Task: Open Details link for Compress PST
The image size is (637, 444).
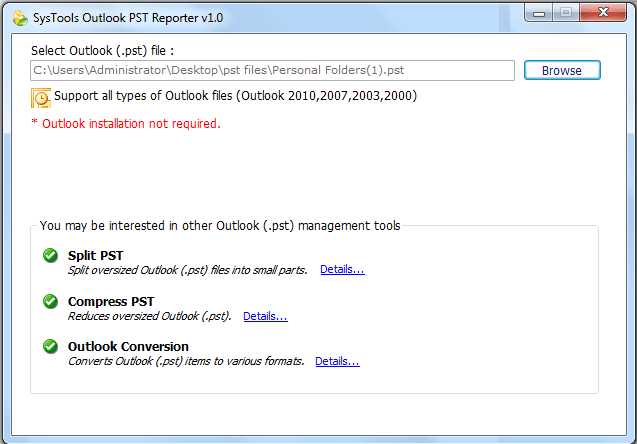Action: click(x=265, y=316)
